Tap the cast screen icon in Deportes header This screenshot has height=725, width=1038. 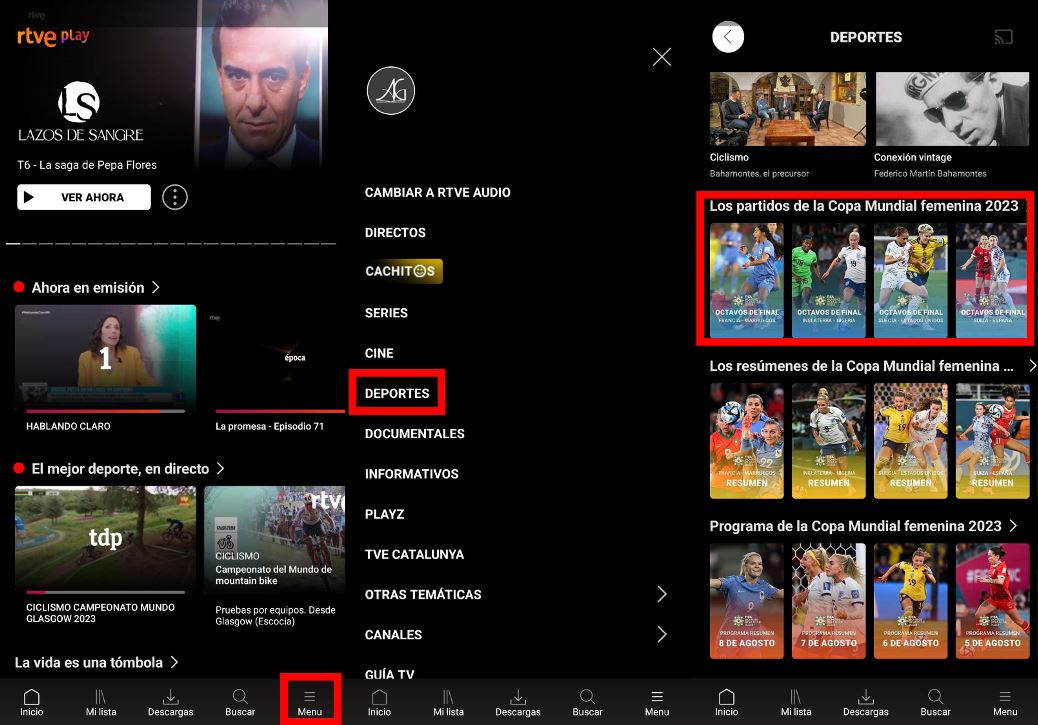coord(1003,37)
